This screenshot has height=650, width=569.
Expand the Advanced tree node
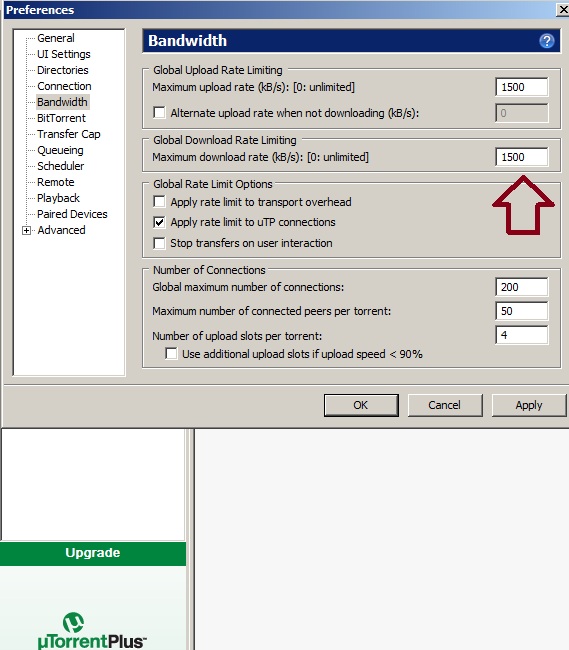pos(27,230)
